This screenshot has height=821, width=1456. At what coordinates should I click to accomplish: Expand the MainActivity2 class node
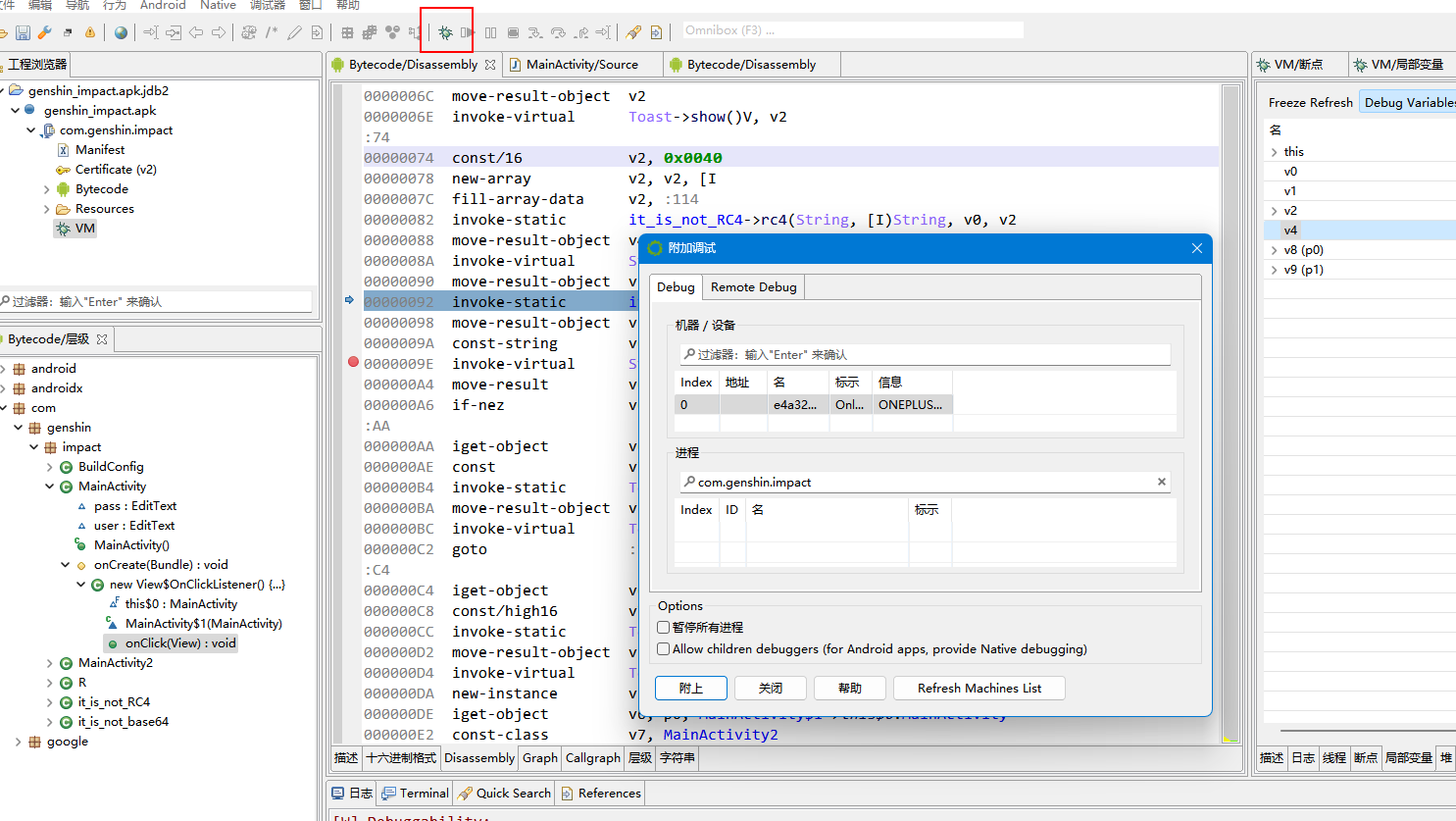click(50, 663)
